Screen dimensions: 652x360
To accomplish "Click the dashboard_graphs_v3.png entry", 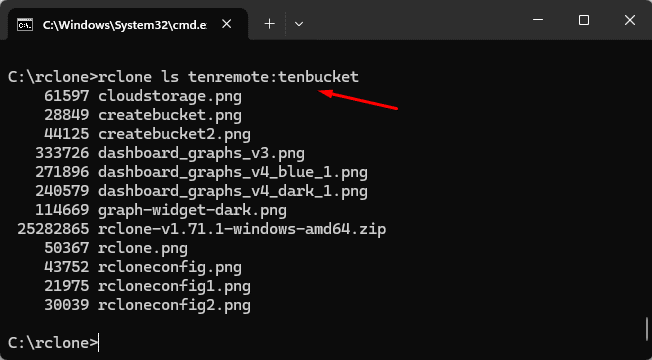I will (x=201, y=153).
